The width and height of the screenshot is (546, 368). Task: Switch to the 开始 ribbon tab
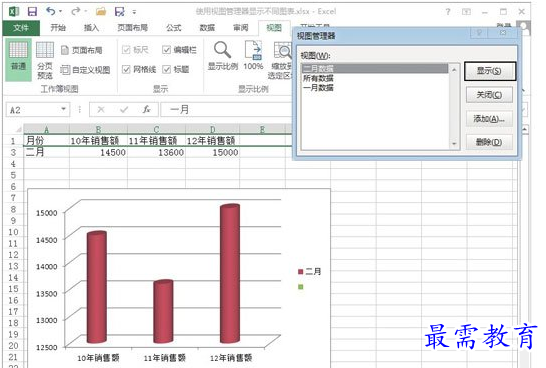tap(58, 28)
